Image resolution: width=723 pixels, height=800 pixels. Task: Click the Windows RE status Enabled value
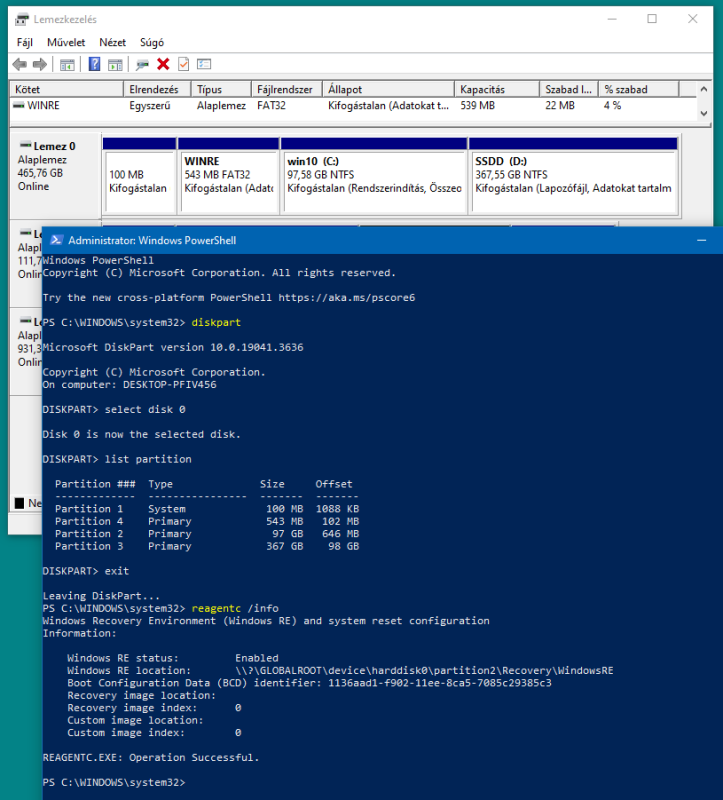tap(257, 658)
